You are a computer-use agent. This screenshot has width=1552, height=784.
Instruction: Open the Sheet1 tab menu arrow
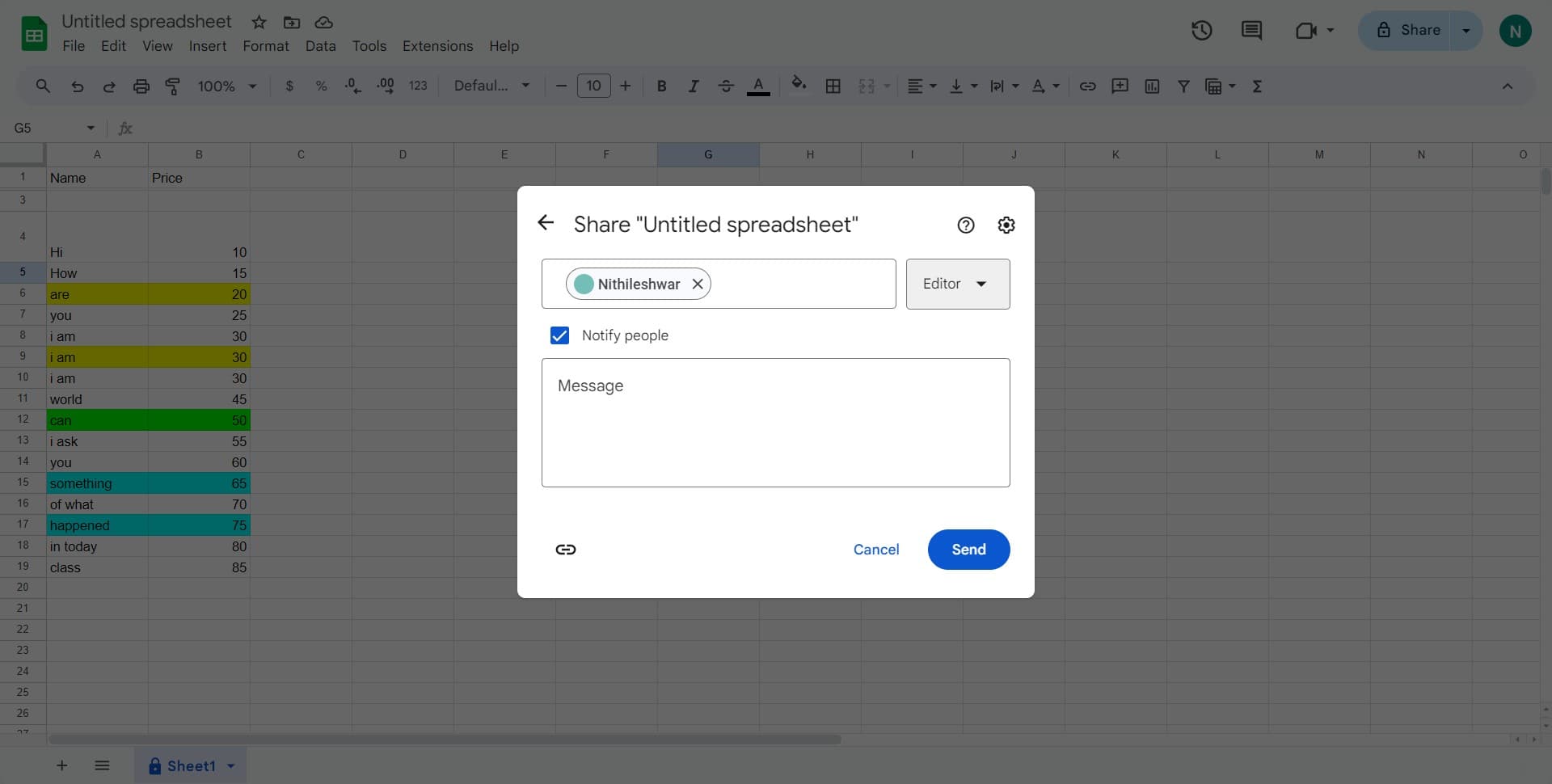[229, 765]
